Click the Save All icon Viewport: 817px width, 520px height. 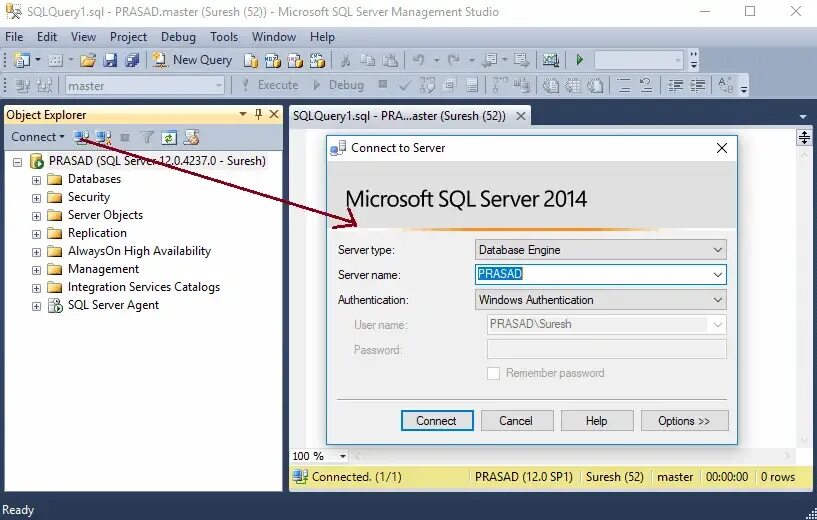pos(132,60)
